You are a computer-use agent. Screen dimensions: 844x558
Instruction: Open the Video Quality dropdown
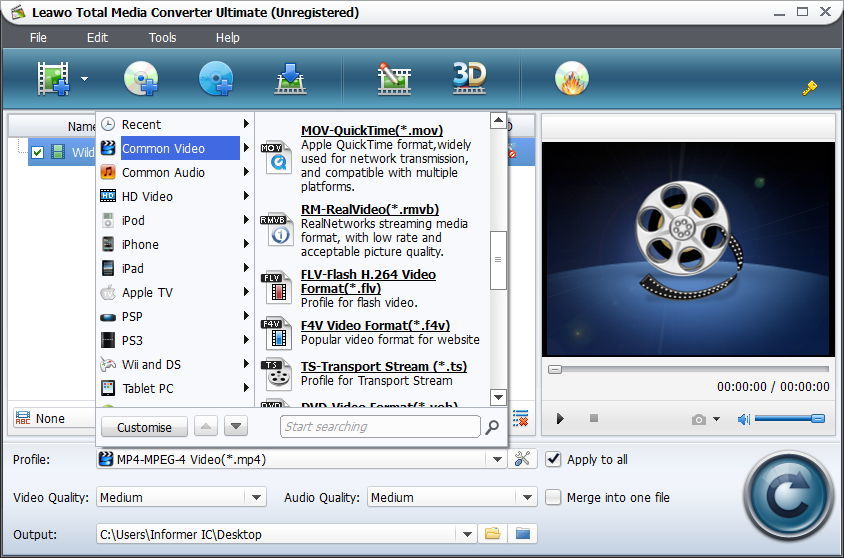click(x=181, y=497)
